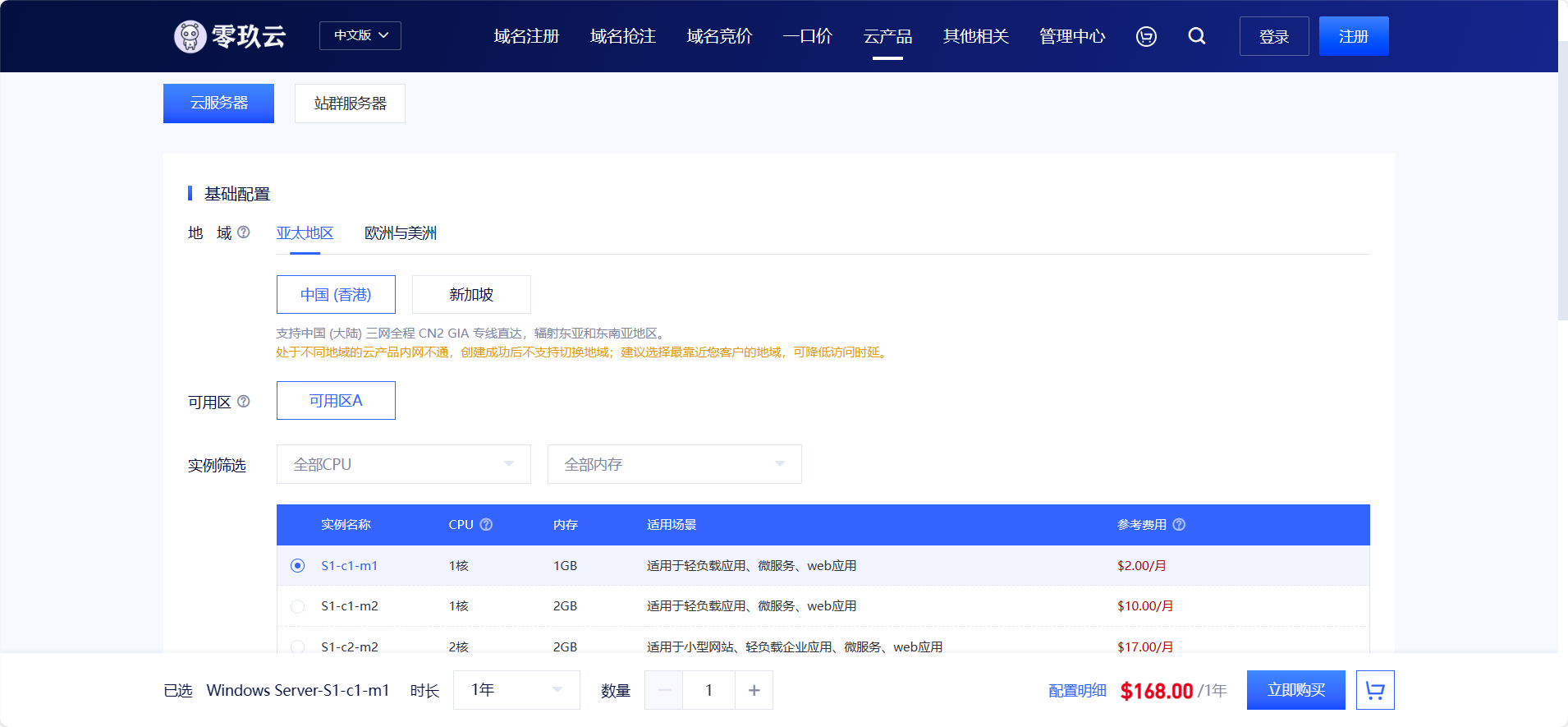Decrease quantity with minus button
The height and width of the screenshot is (727, 1568).
click(x=664, y=690)
